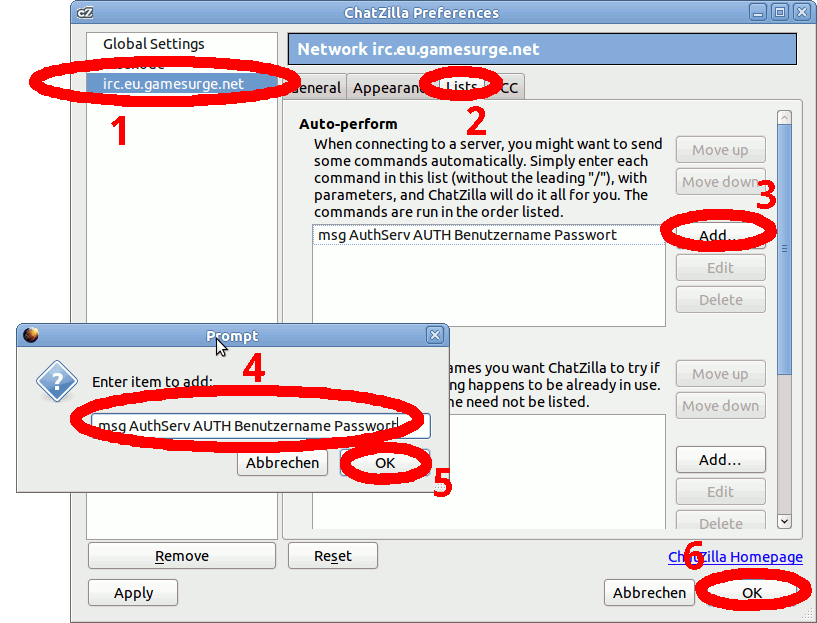Viewport: 817px width, 623px height.
Task: Close the ChatZilla Preferences window
Action: point(802,13)
